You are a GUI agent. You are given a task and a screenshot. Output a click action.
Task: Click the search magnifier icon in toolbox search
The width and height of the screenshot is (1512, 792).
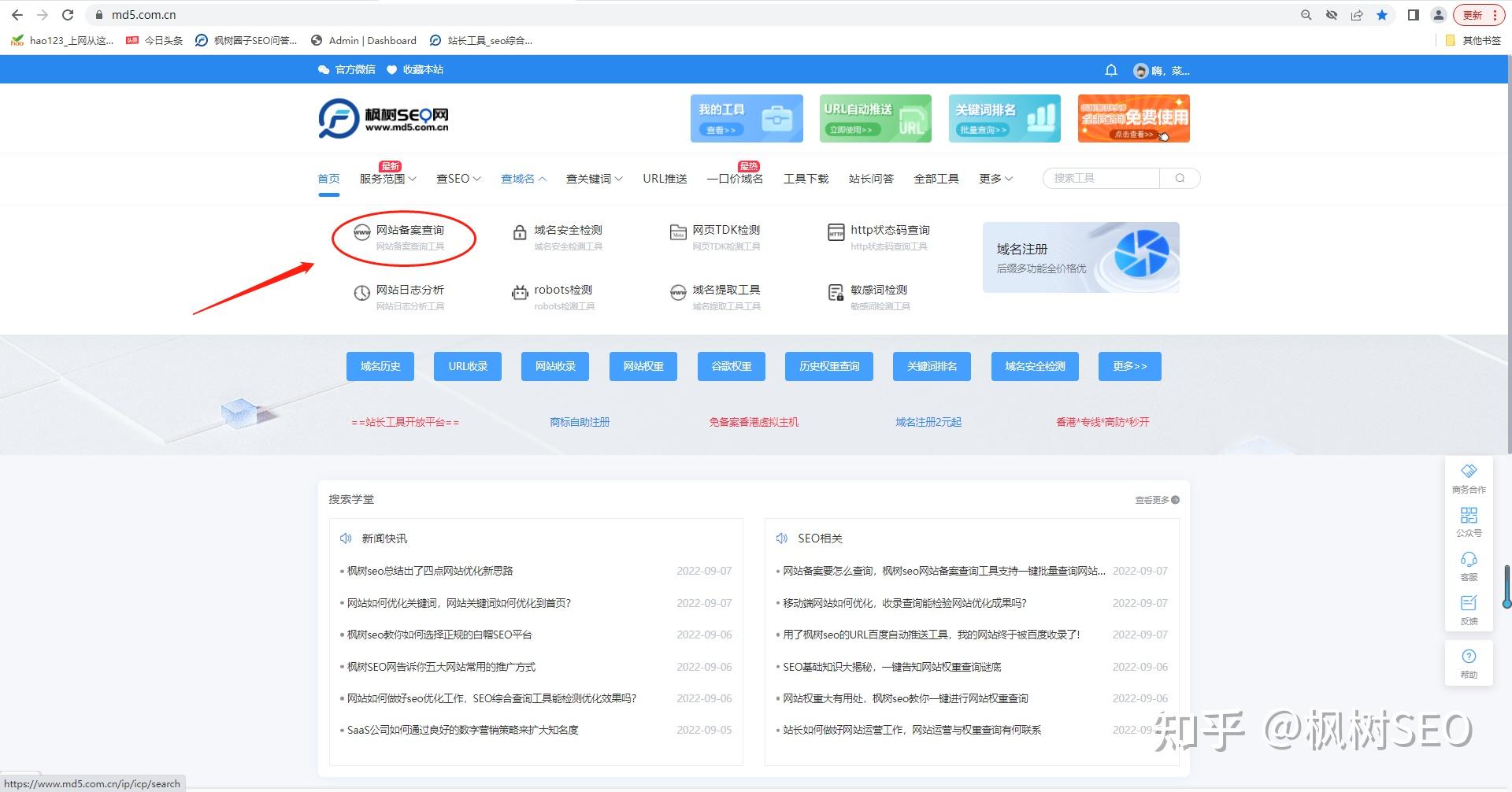tap(1180, 178)
